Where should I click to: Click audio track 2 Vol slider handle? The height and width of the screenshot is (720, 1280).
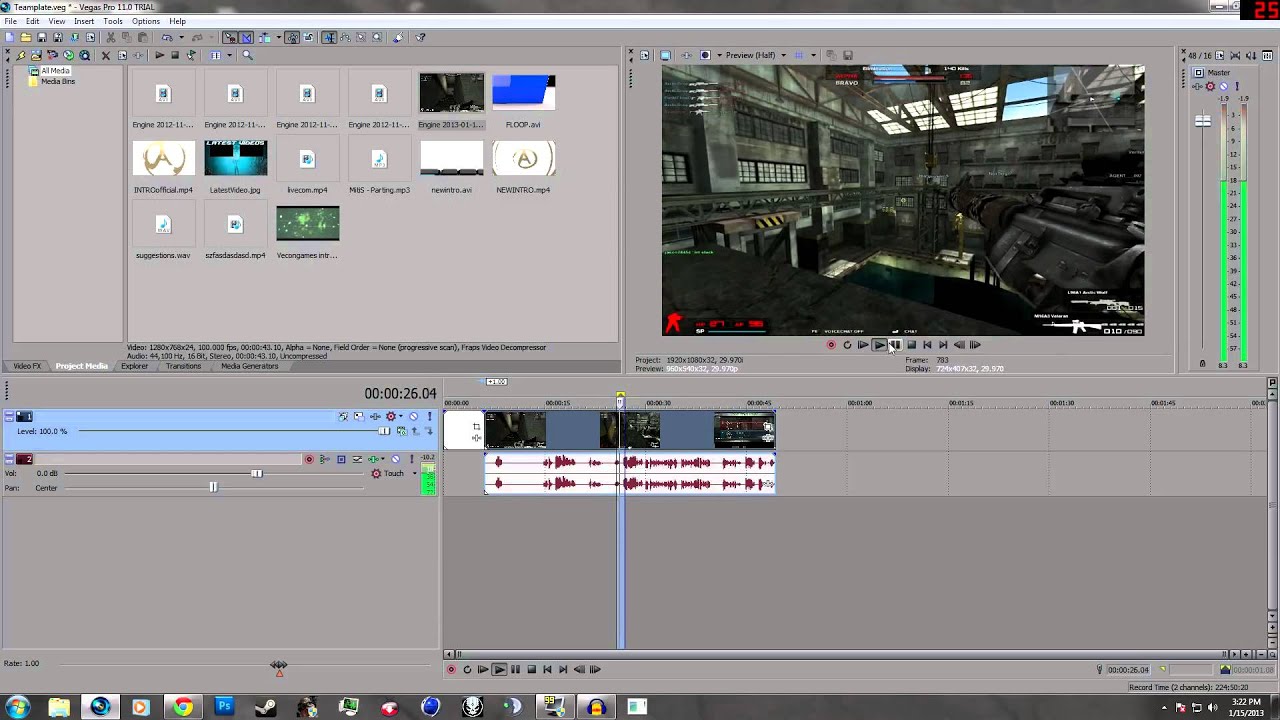[256, 473]
